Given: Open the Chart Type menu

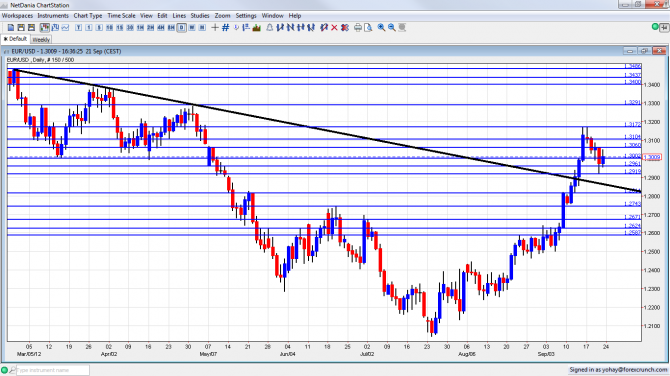Looking at the screenshot, I should click(88, 15).
